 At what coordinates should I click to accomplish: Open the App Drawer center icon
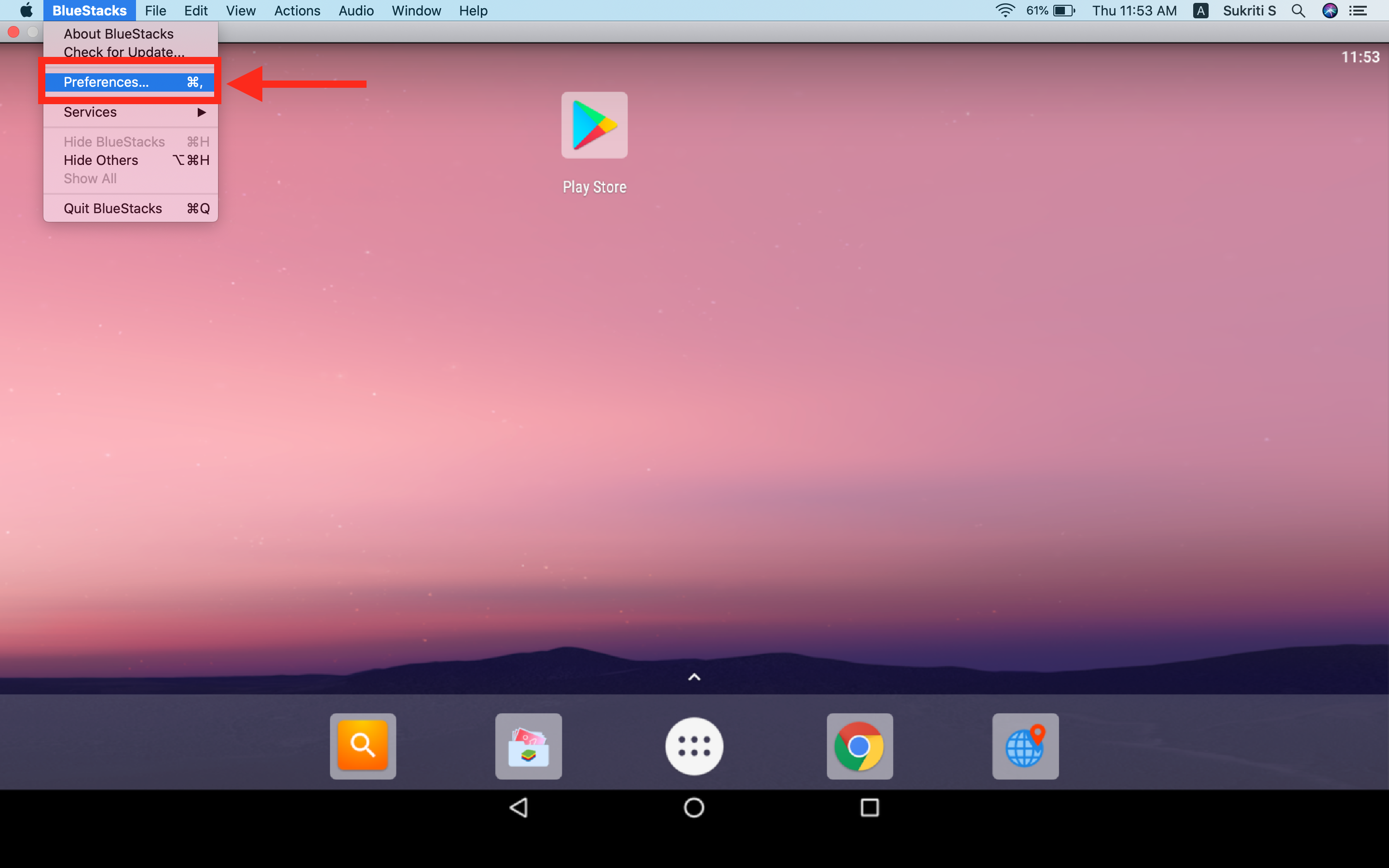pos(694,745)
